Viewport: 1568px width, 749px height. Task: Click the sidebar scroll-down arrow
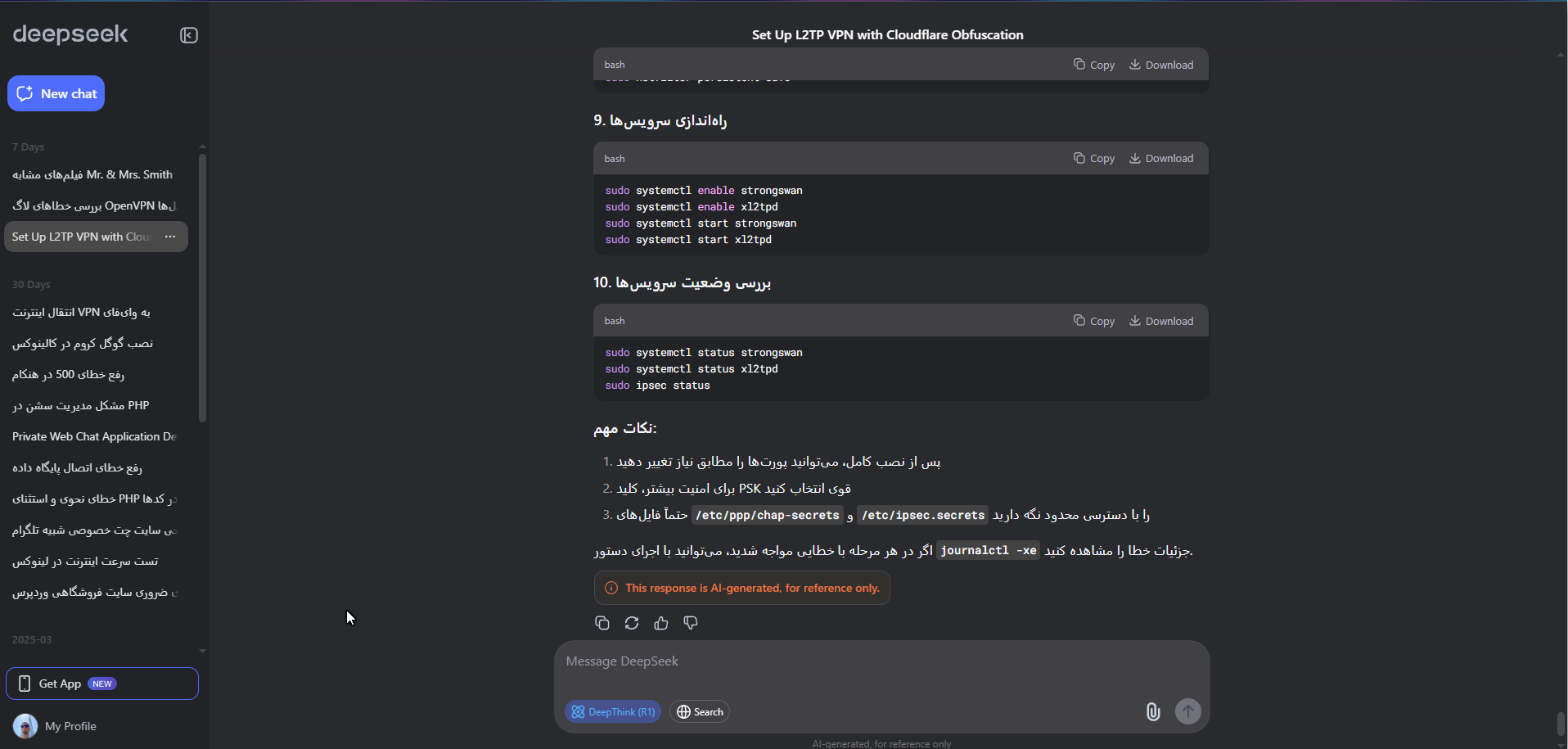202,652
